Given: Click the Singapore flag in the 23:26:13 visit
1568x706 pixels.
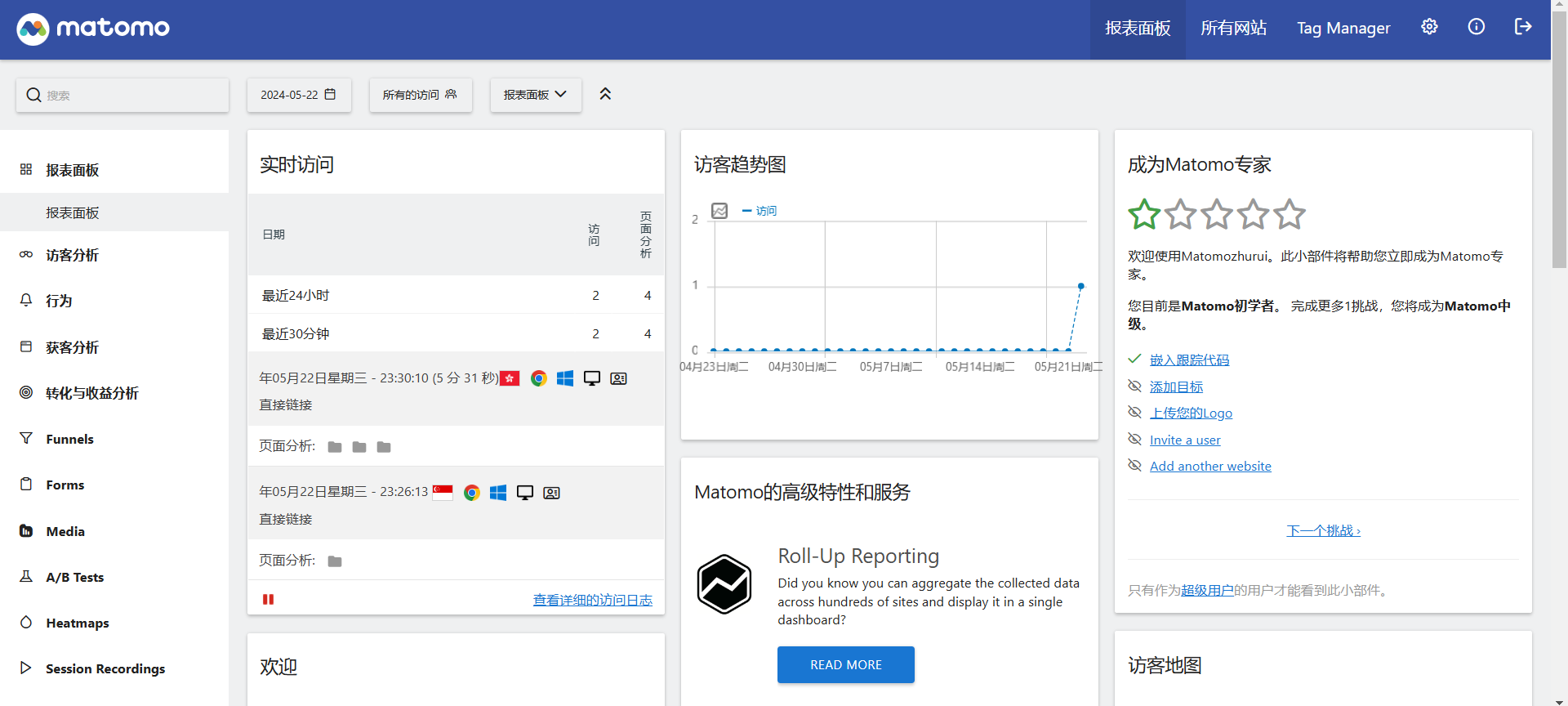Looking at the screenshot, I should 443,492.
